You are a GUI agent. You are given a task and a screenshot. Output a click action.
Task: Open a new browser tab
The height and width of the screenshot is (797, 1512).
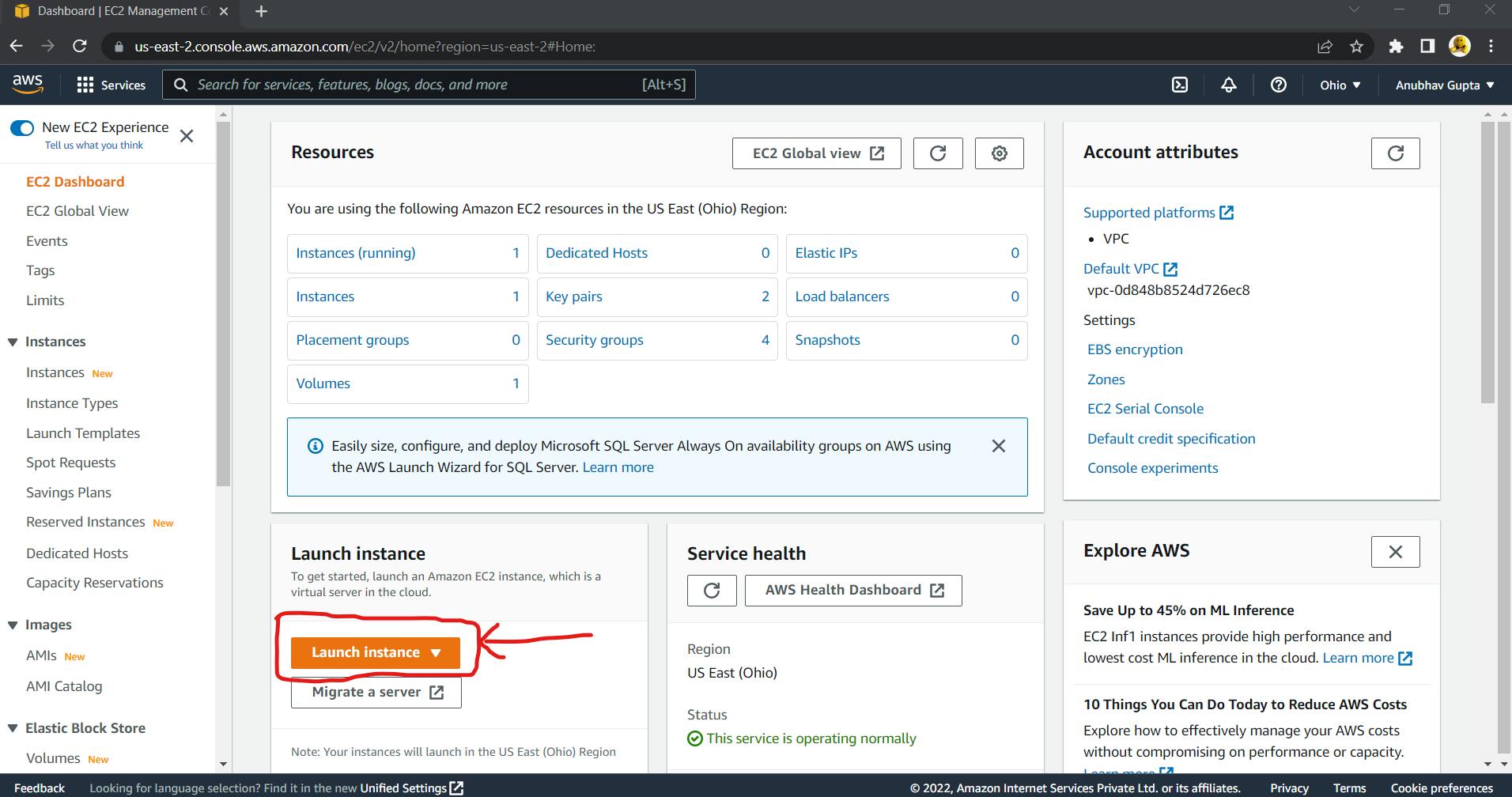tap(261, 11)
